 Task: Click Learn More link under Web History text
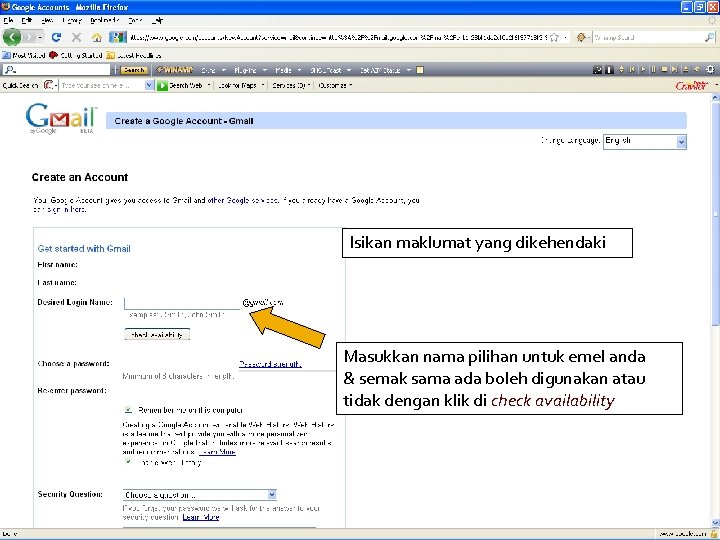[217, 452]
